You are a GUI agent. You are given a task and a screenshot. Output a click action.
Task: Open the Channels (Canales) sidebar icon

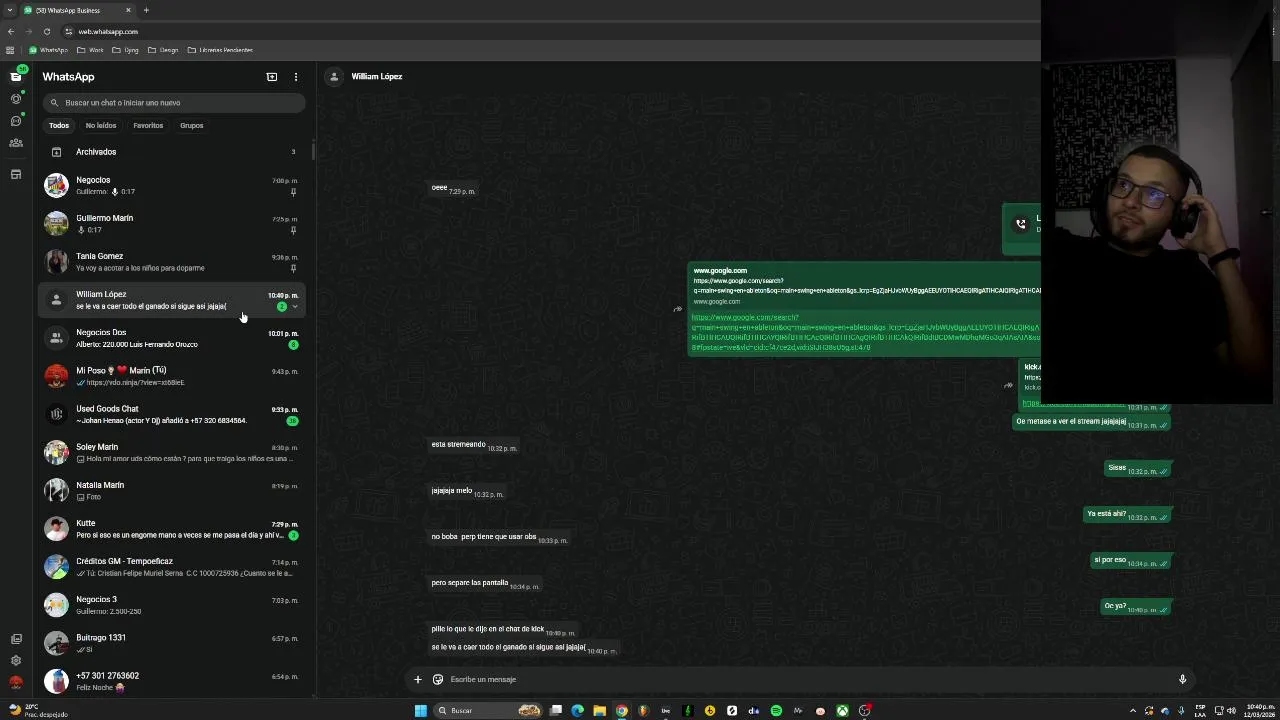(x=16, y=120)
